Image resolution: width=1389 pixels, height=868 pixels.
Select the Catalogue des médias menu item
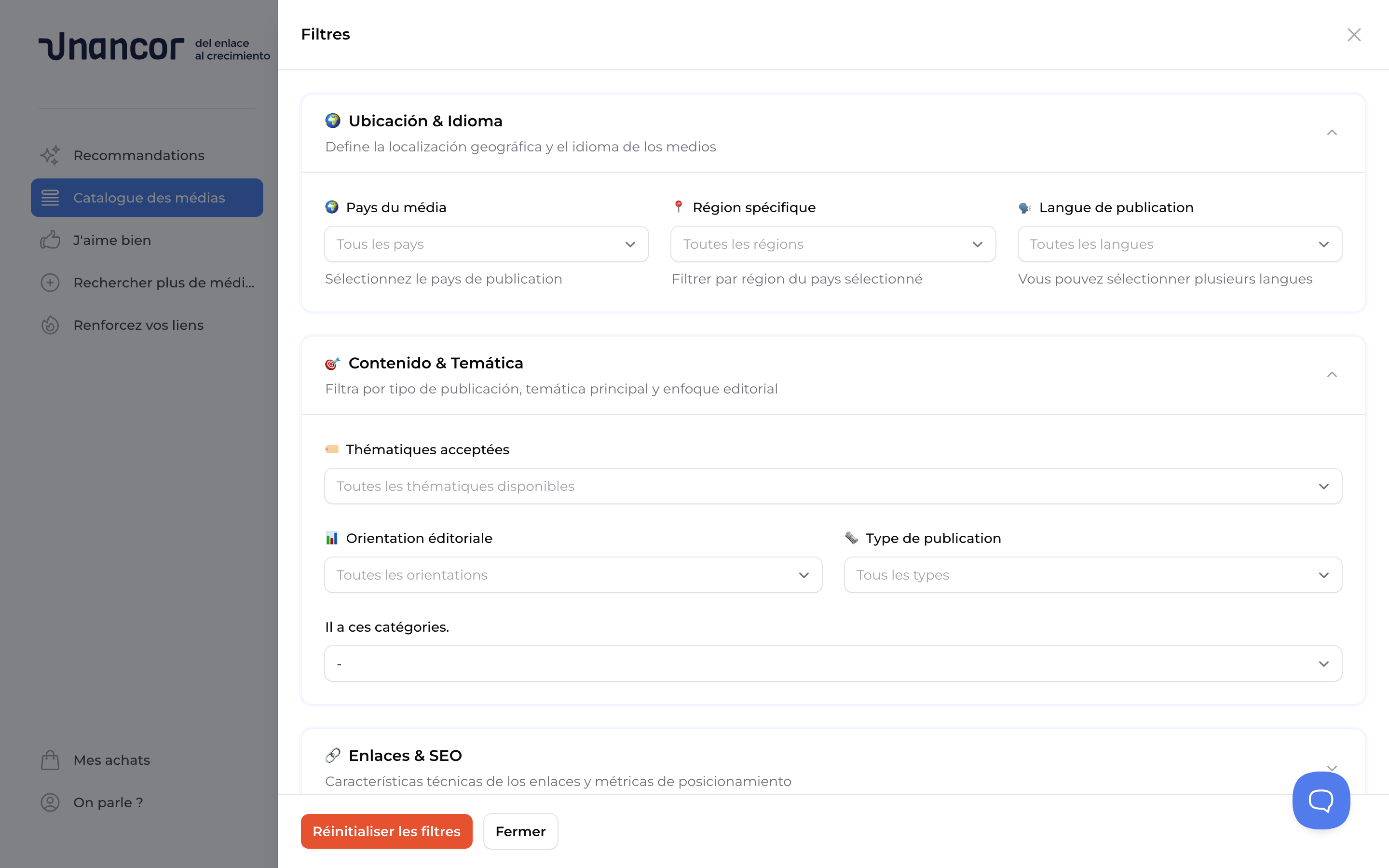click(149, 198)
